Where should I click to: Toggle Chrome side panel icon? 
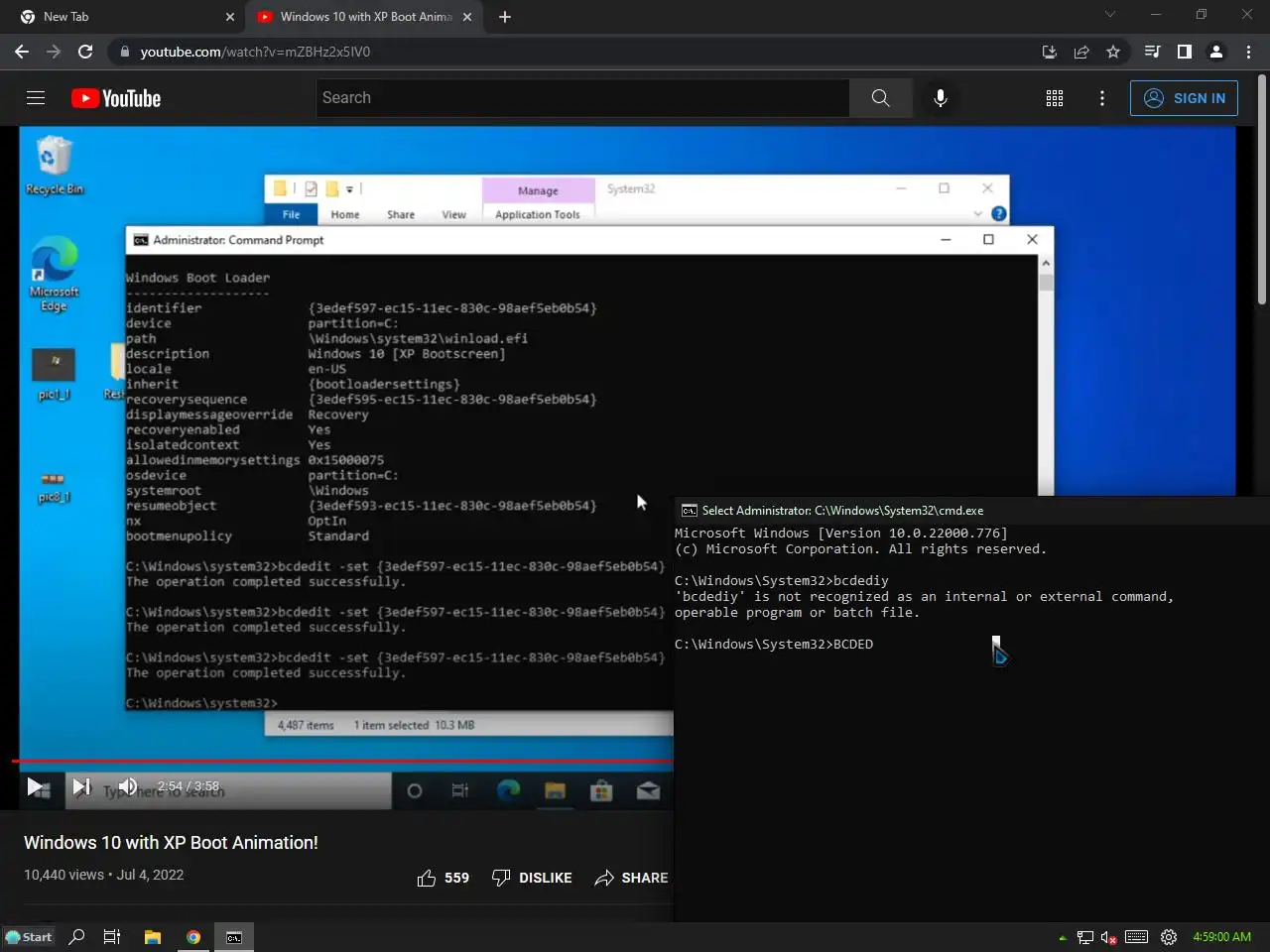coord(1184,52)
